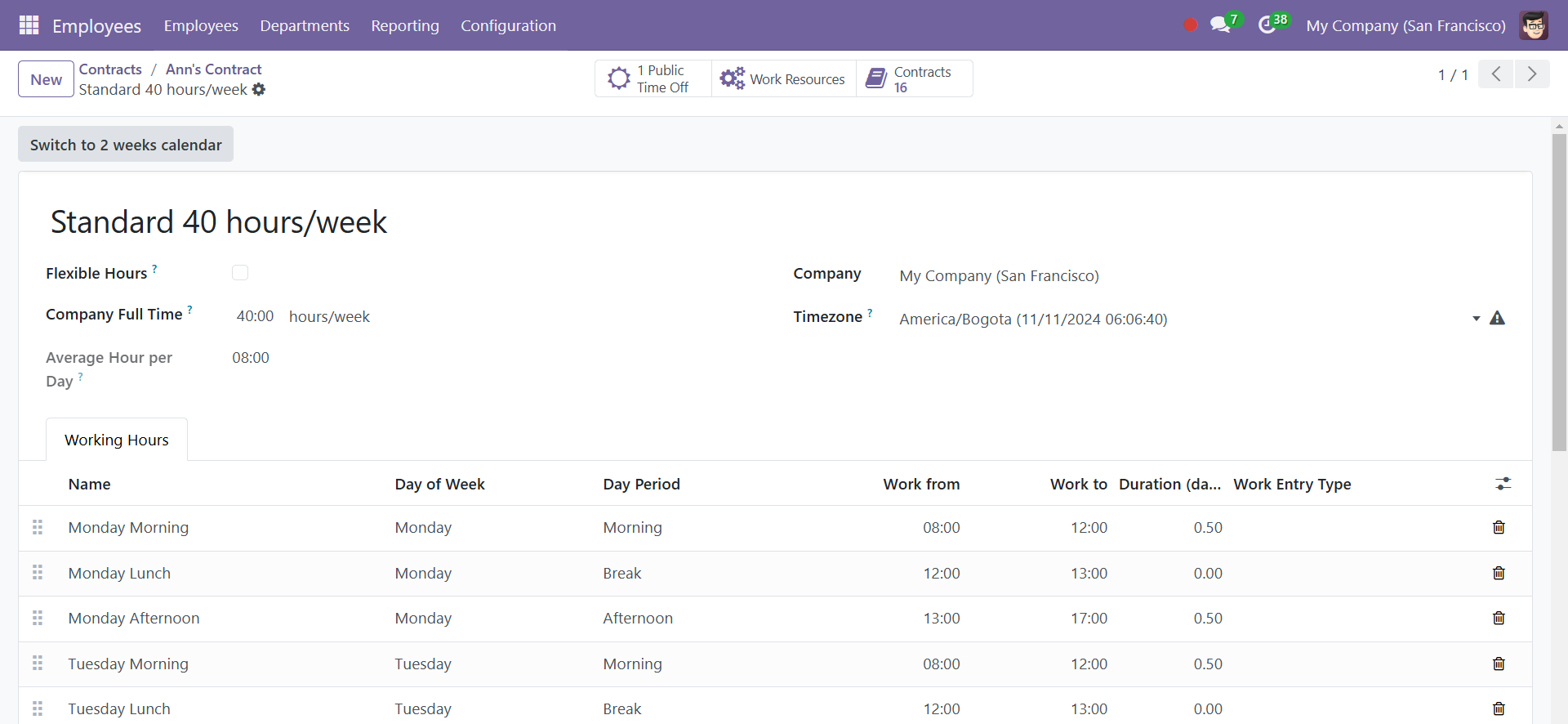Delete the Tuesday Lunch row
The height and width of the screenshot is (724, 1568).
[x=1499, y=708]
